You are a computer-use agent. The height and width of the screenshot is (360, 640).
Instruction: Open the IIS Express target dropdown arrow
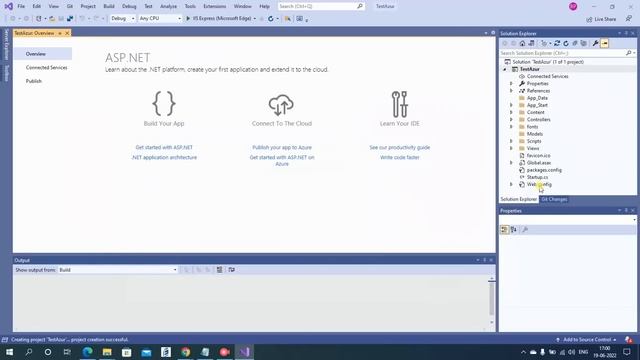tap(255, 19)
